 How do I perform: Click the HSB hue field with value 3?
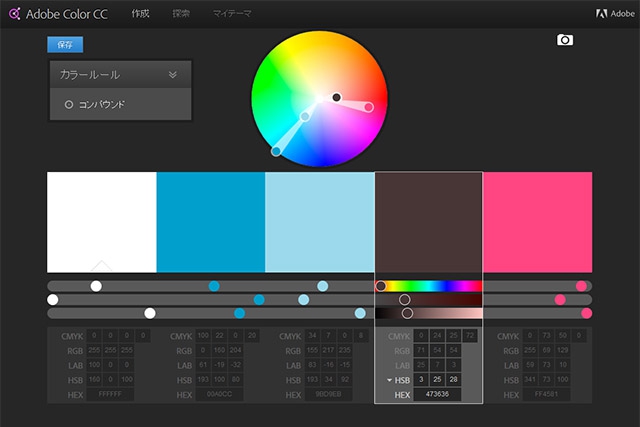[x=421, y=380]
